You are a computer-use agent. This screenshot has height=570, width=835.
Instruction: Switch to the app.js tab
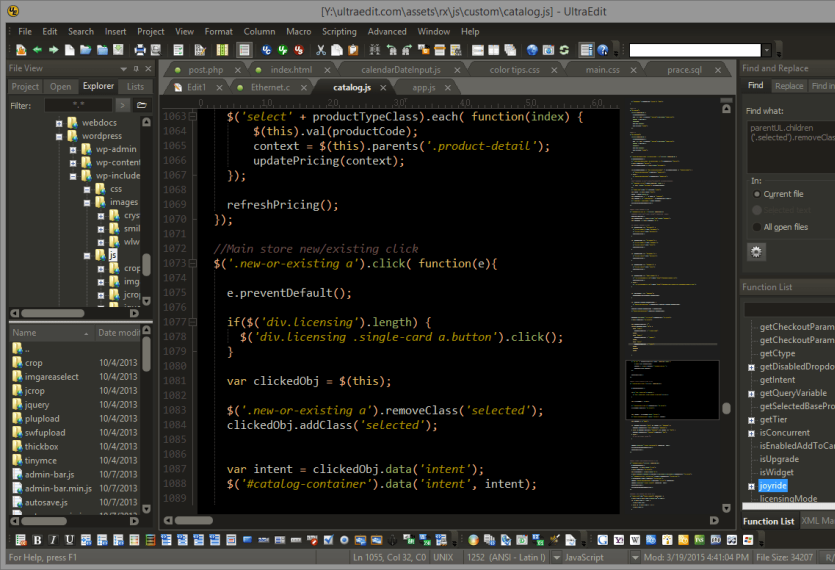pos(424,87)
